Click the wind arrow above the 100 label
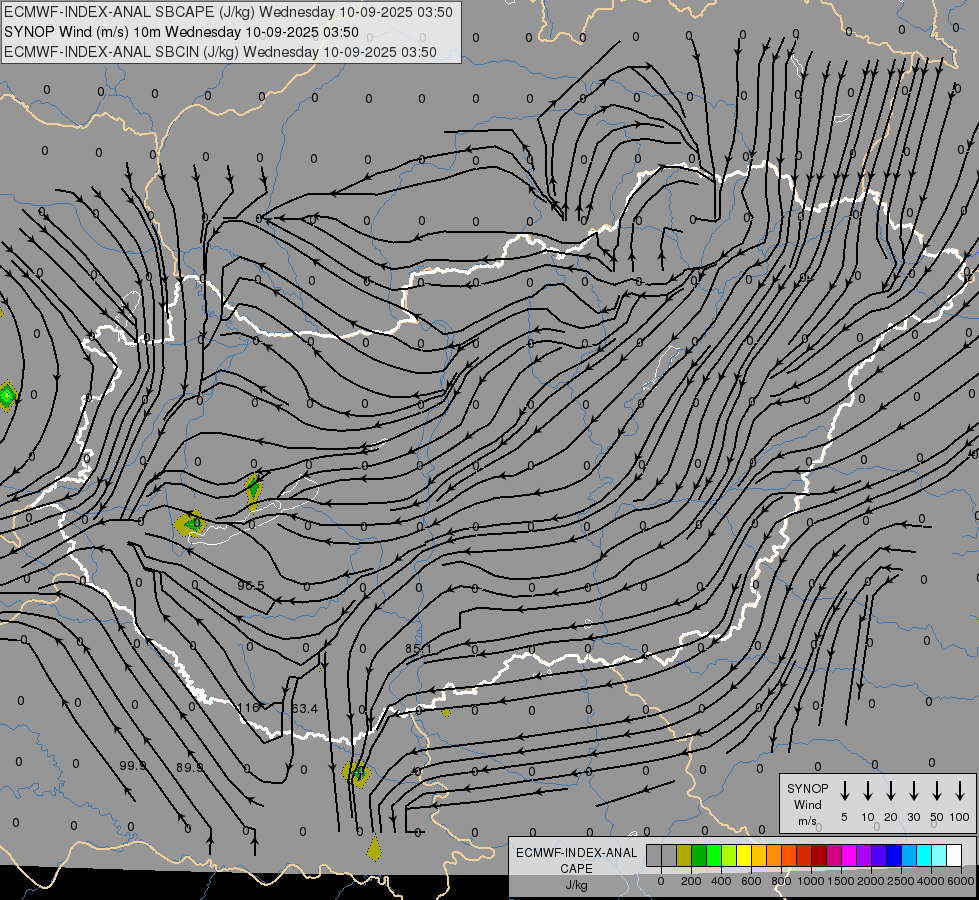 (x=960, y=790)
